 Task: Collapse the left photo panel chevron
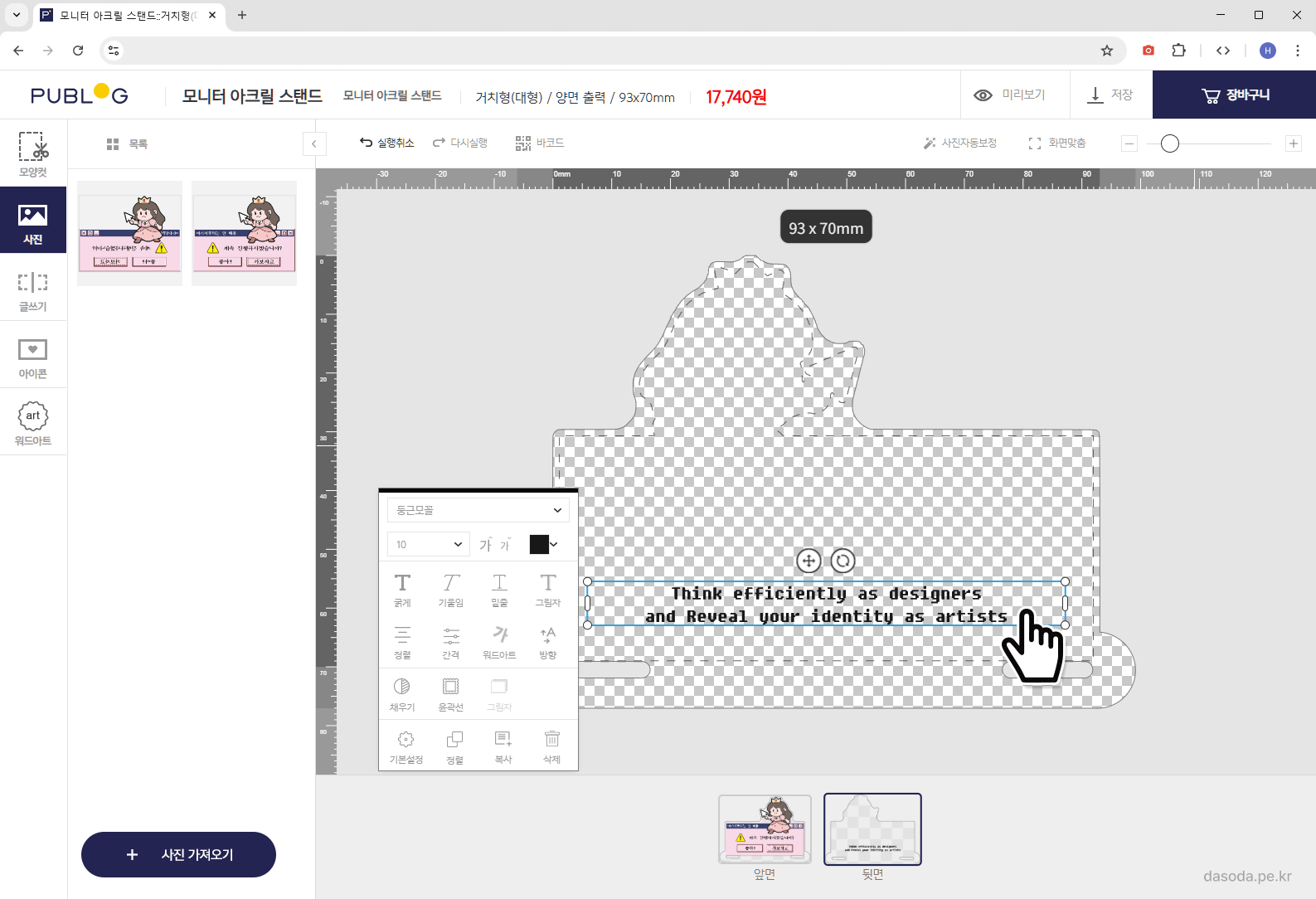pos(314,143)
